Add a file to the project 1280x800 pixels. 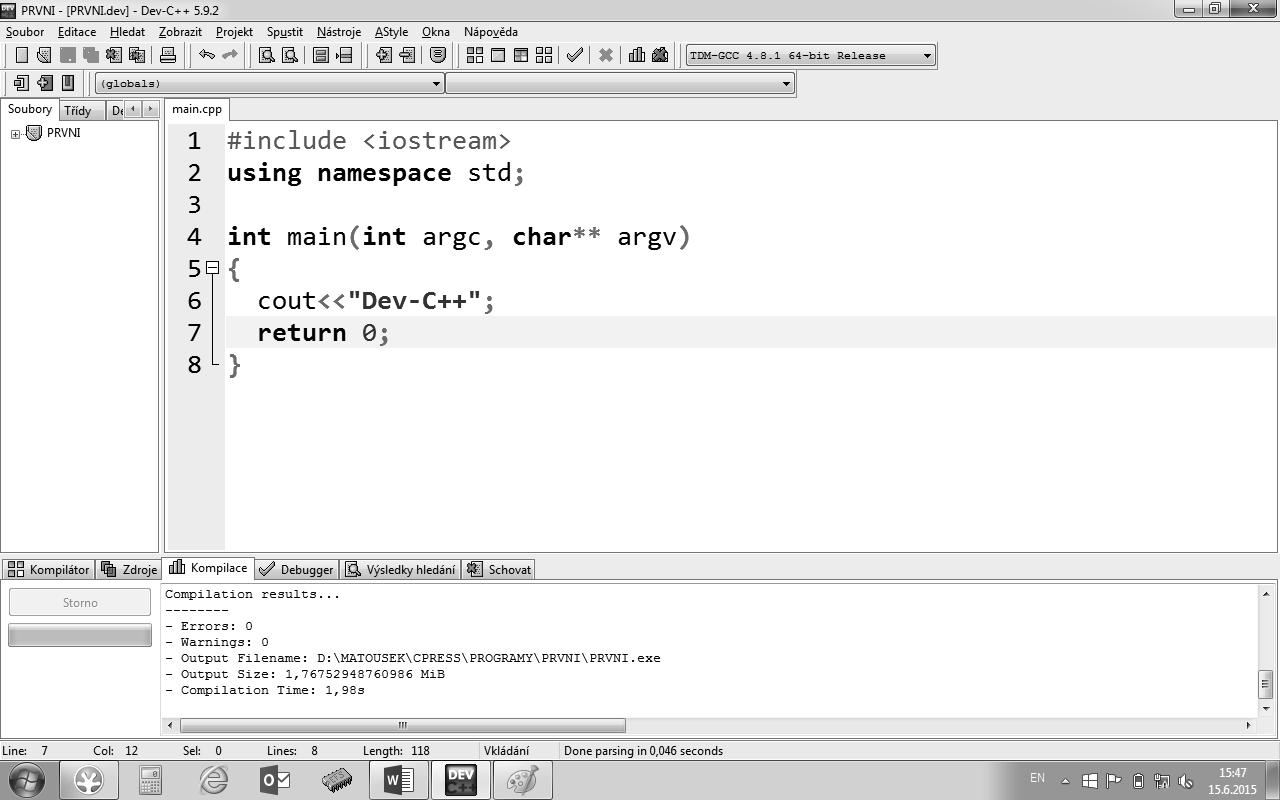383,55
